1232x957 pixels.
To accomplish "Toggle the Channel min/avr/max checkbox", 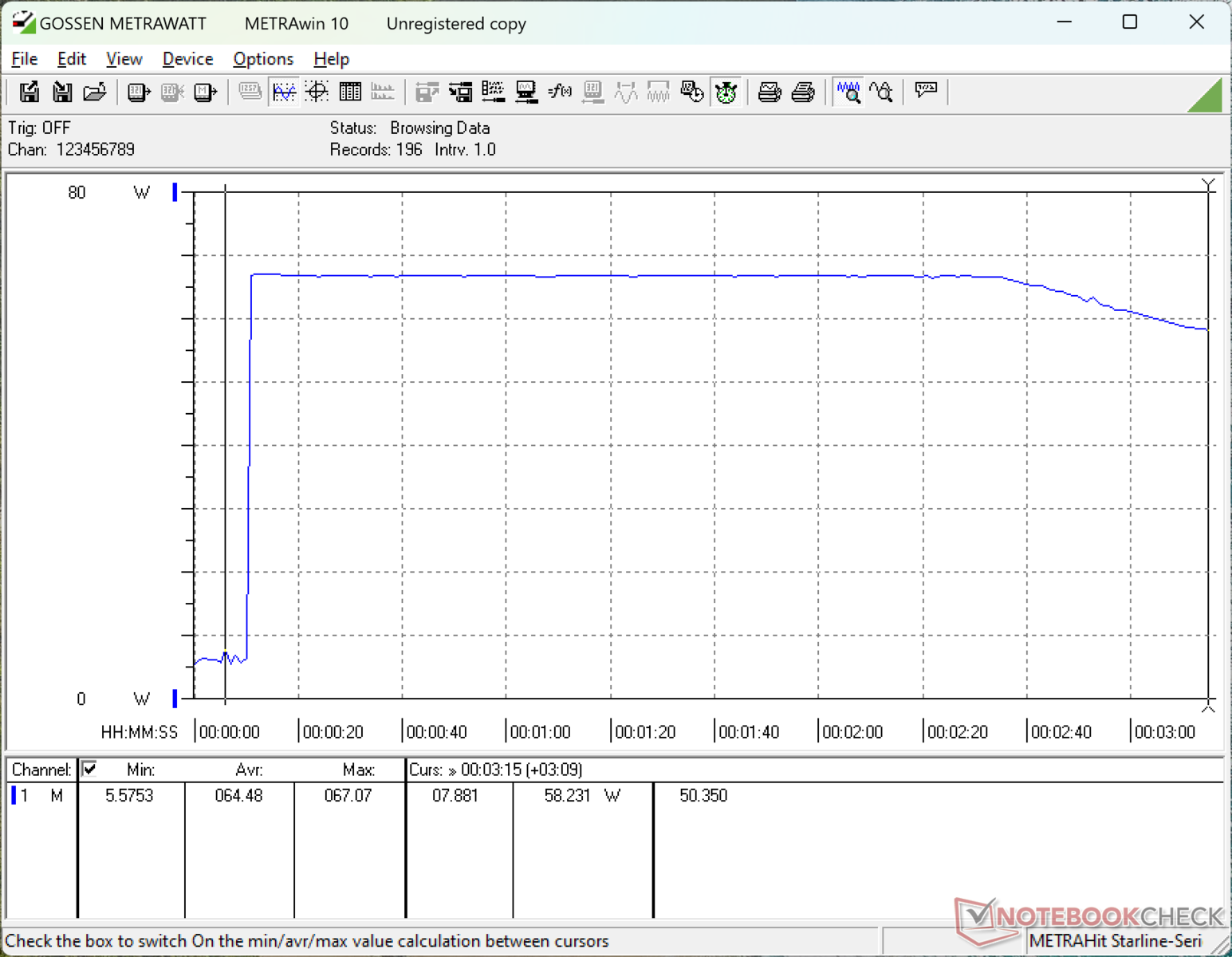I will coord(89,770).
